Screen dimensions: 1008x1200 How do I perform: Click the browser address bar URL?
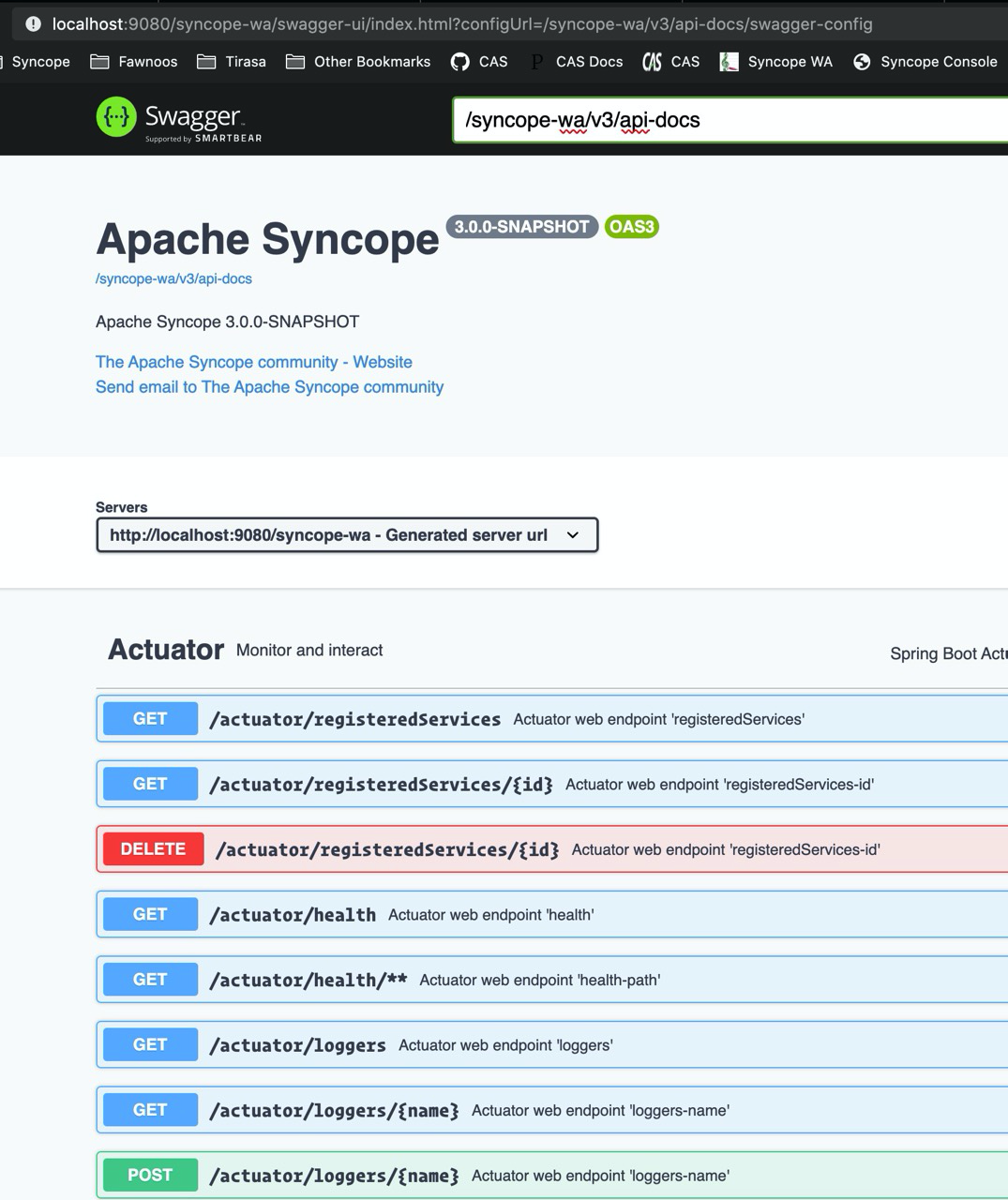(x=462, y=24)
